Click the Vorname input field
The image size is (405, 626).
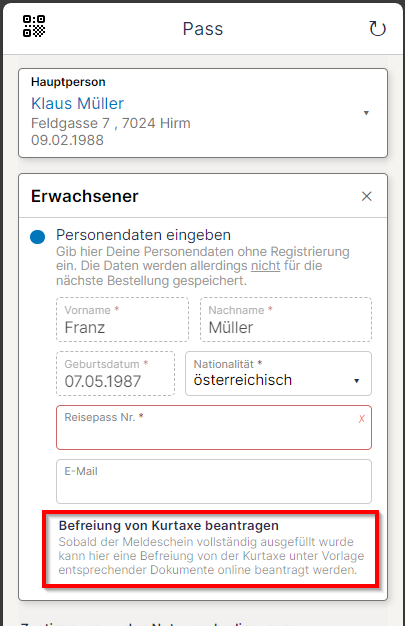[x=122, y=319]
